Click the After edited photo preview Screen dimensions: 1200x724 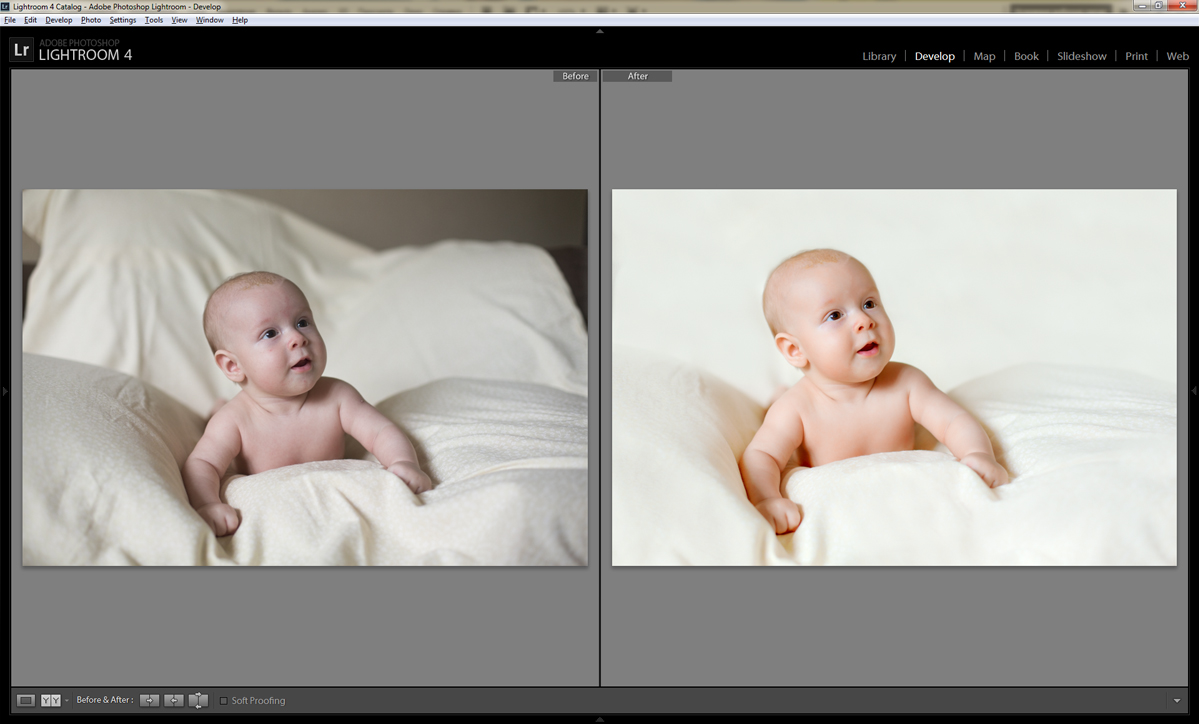(x=894, y=377)
